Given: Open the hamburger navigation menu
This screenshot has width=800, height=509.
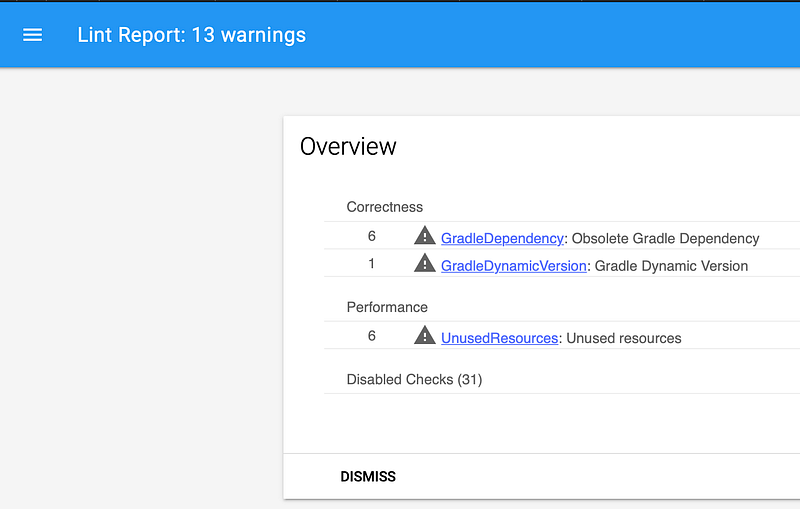Looking at the screenshot, I should 33,35.
